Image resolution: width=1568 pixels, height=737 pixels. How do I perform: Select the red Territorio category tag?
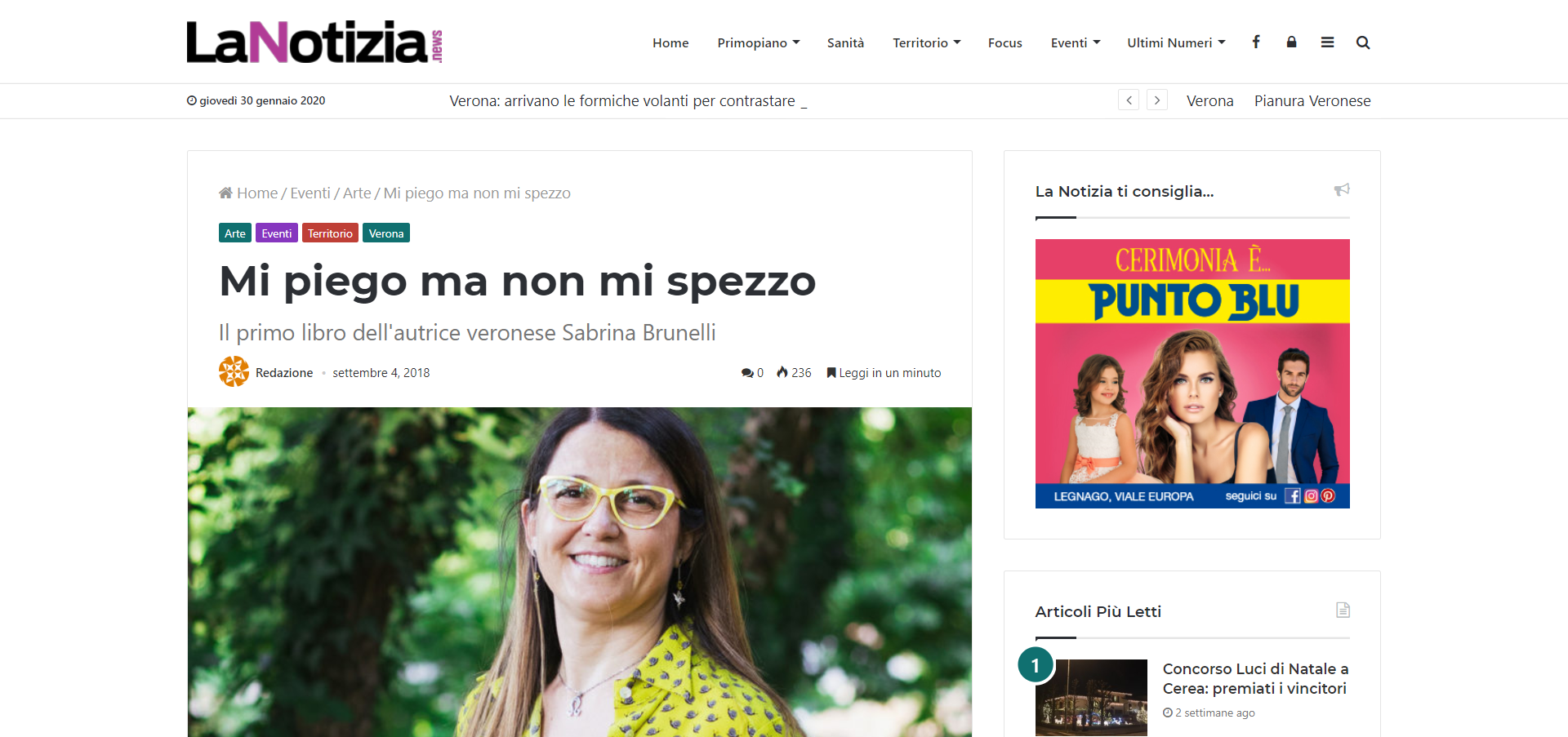330,233
